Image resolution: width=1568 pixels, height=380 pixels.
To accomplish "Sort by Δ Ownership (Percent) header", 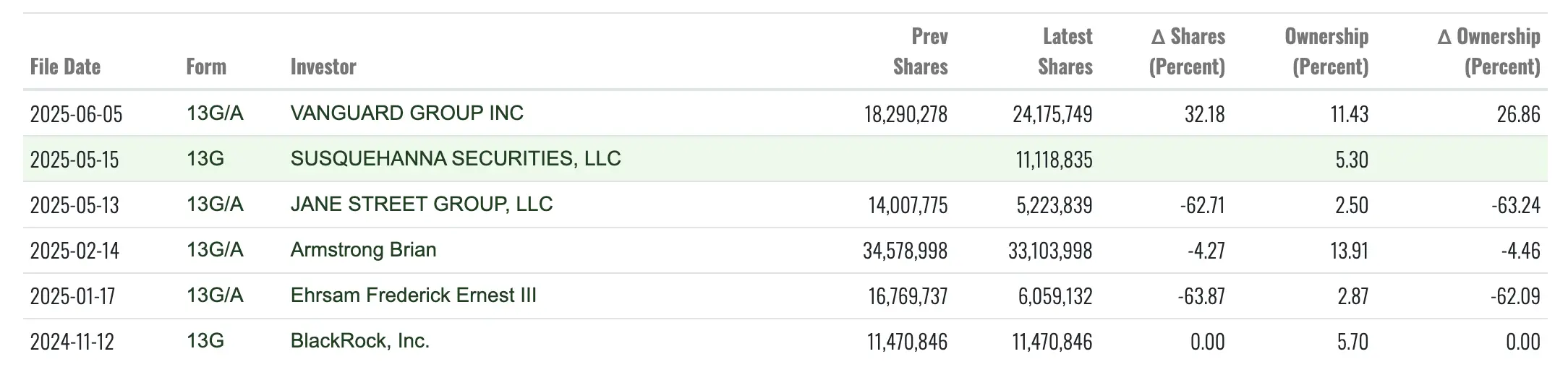I will pyautogui.click(x=1488, y=52).
